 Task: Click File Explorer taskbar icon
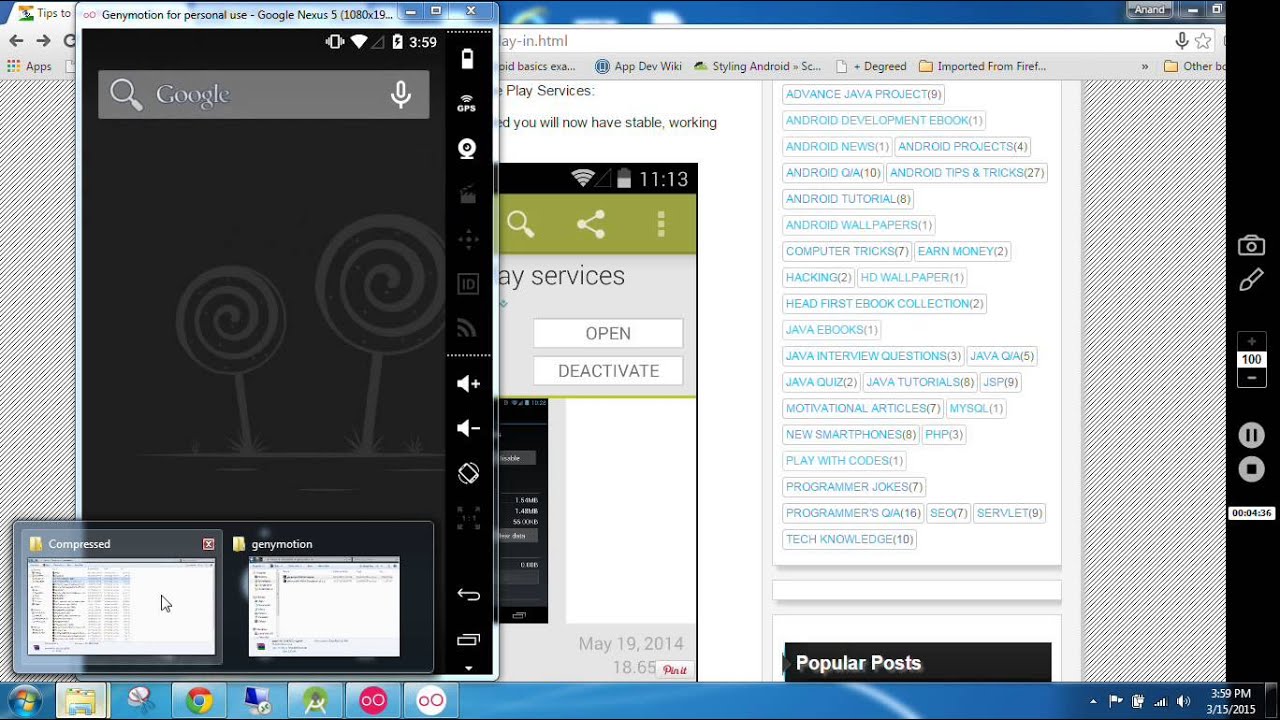pos(81,701)
